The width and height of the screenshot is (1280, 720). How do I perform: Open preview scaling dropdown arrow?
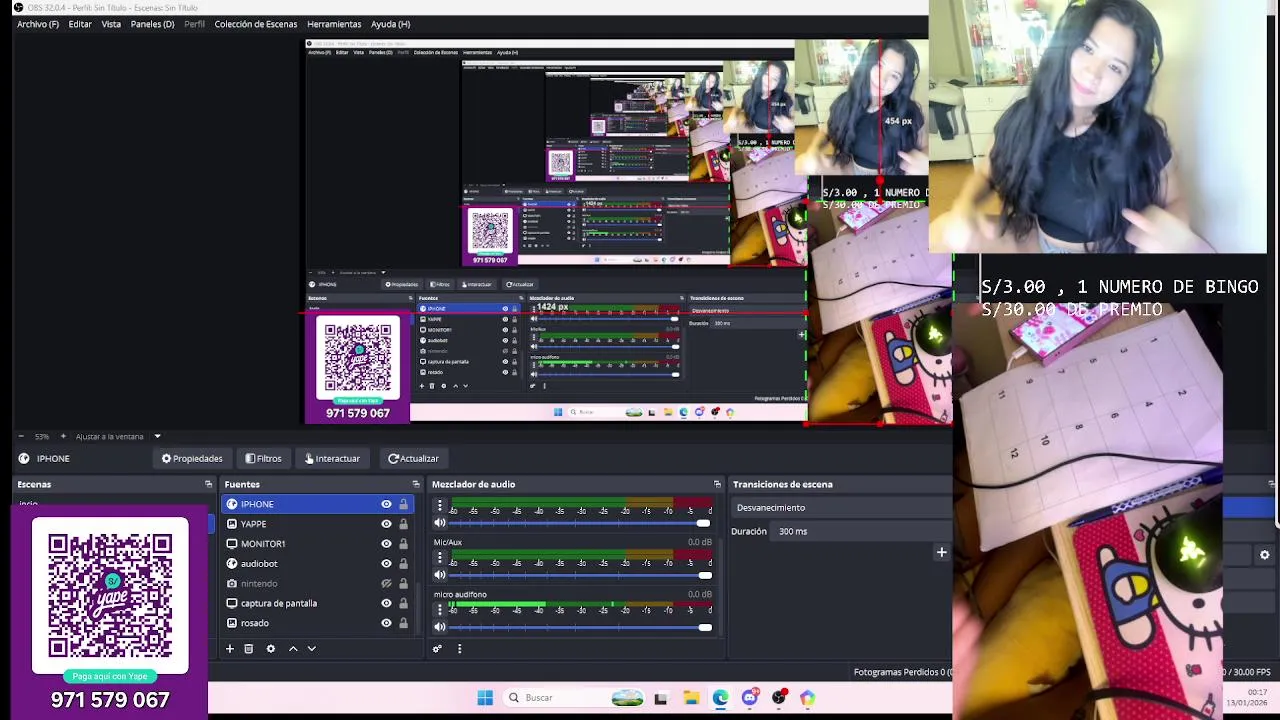tap(157, 436)
